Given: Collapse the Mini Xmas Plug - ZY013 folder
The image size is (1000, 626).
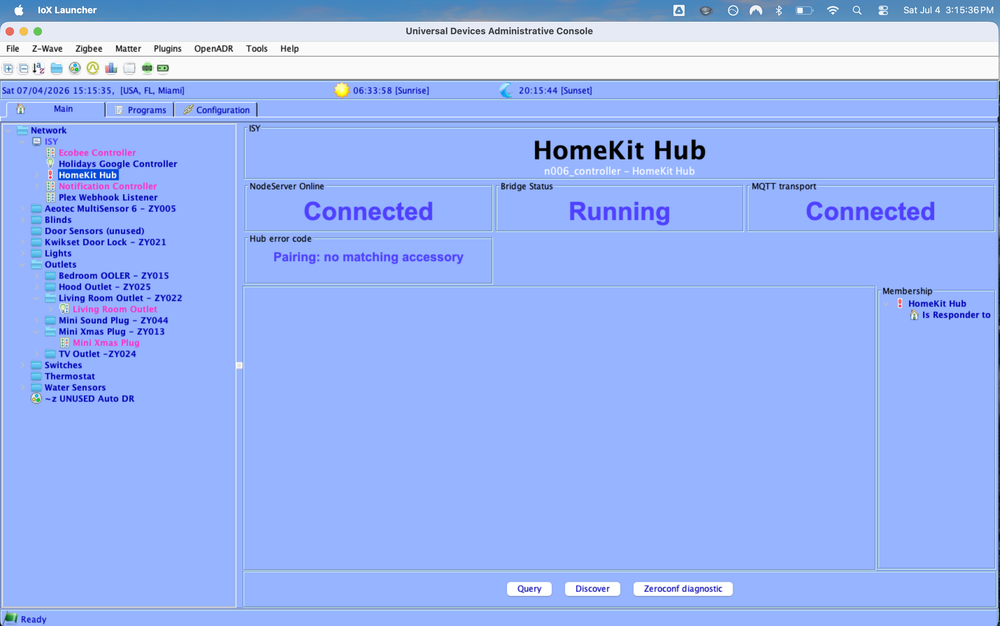Looking at the screenshot, I should (x=37, y=331).
